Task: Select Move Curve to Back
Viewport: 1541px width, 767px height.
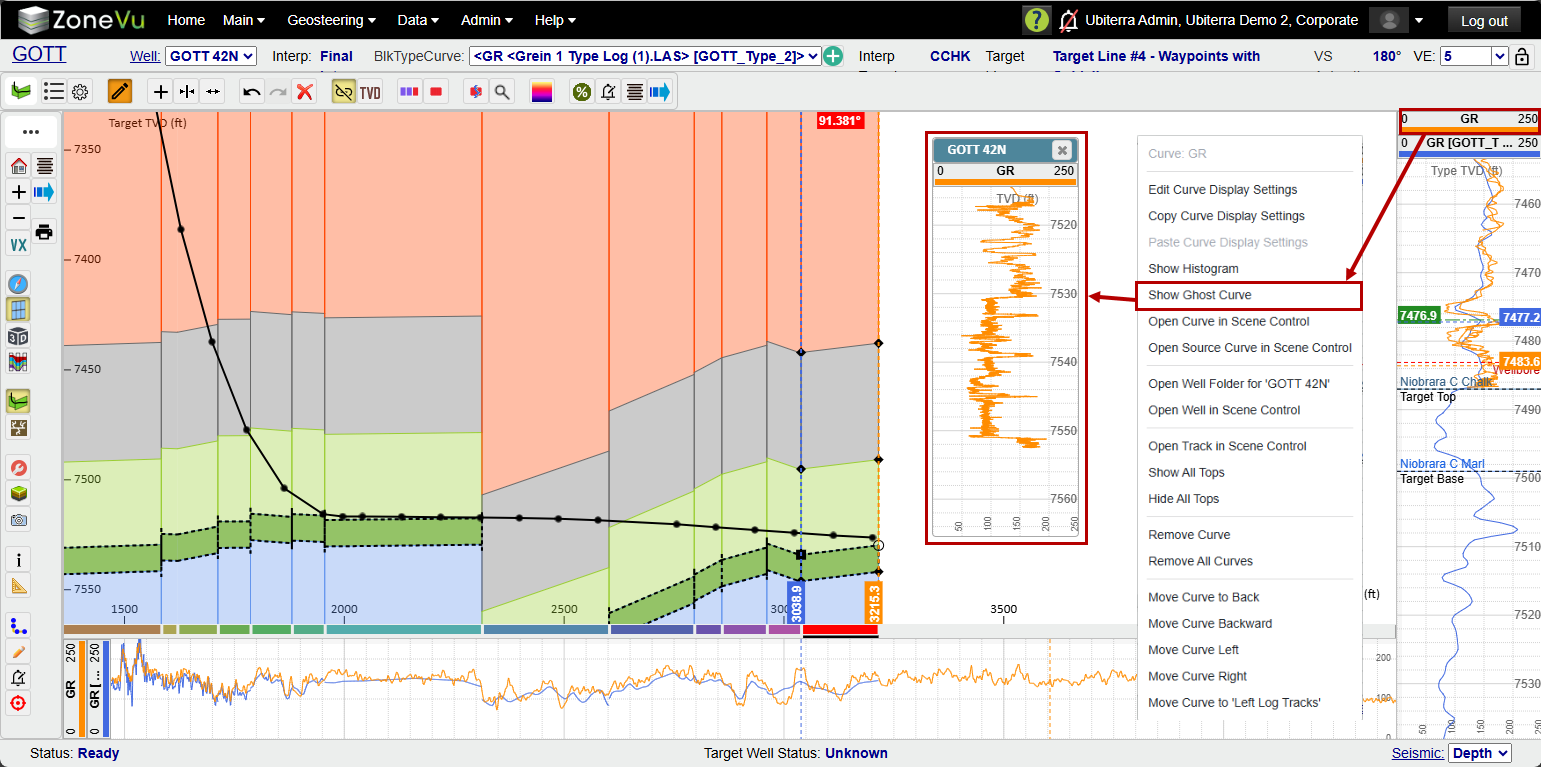Action: click(1204, 597)
